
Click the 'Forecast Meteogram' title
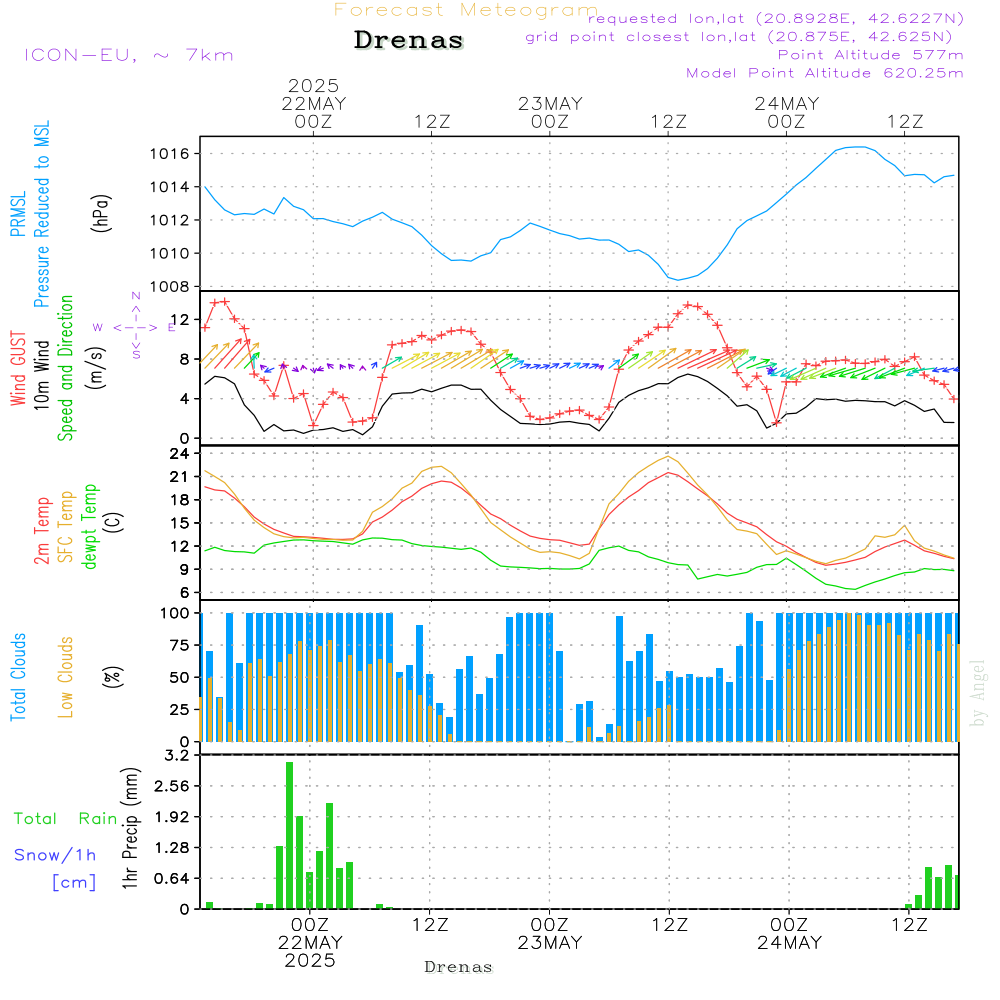point(466,10)
